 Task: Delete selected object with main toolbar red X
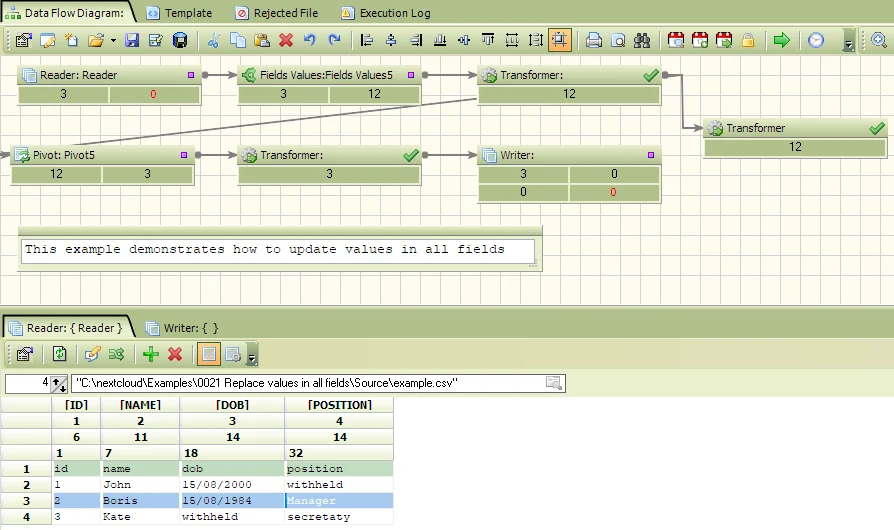[x=286, y=40]
